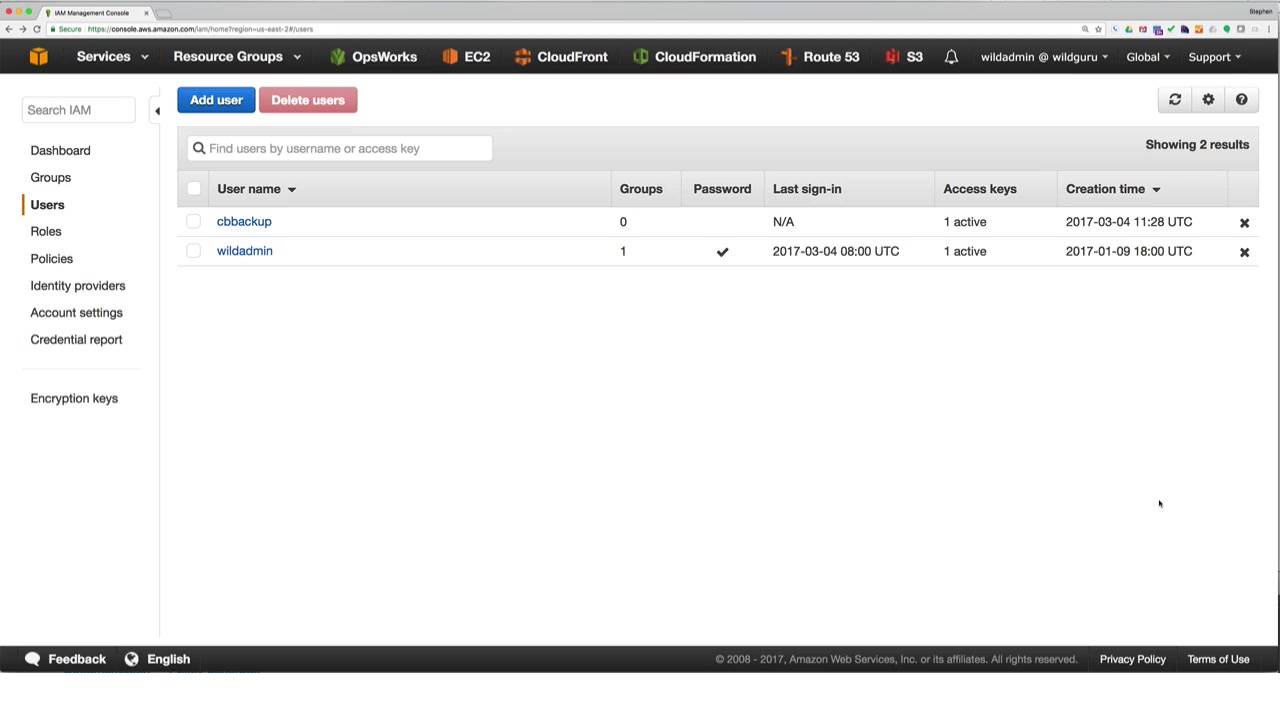Click the Find users by username field

tap(340, 149)
